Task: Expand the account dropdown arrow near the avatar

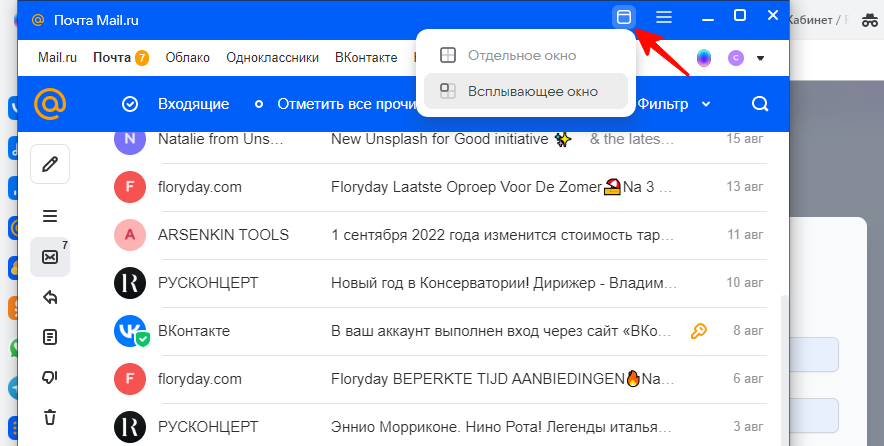Action: coord(760,58)
